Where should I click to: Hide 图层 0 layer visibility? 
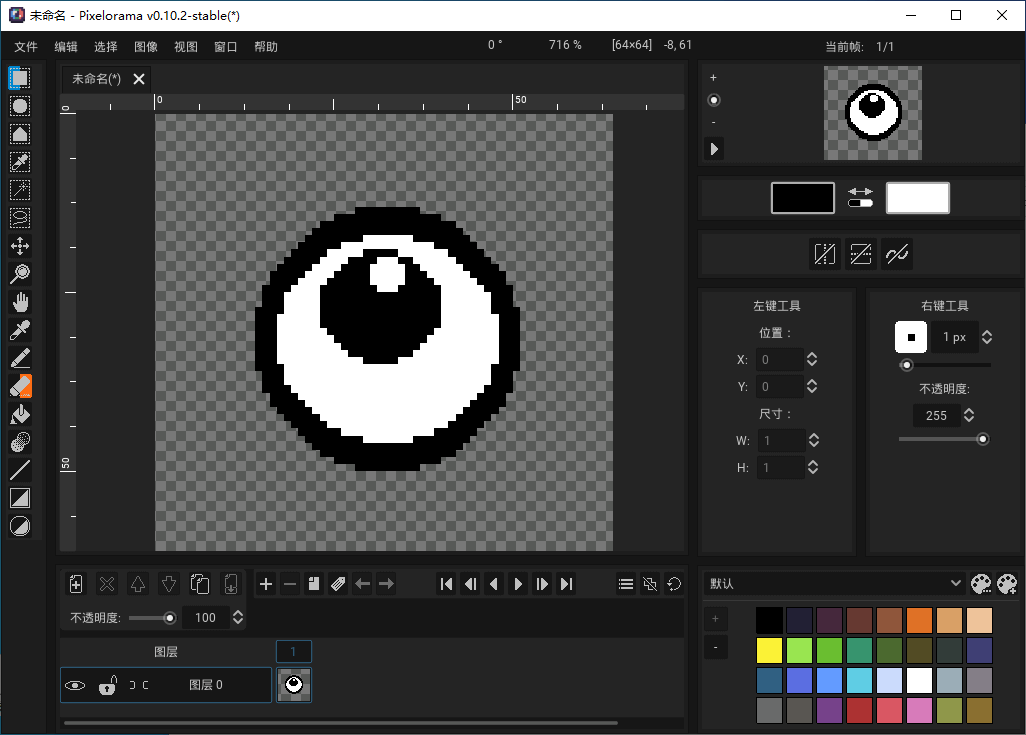pos(77,685)
